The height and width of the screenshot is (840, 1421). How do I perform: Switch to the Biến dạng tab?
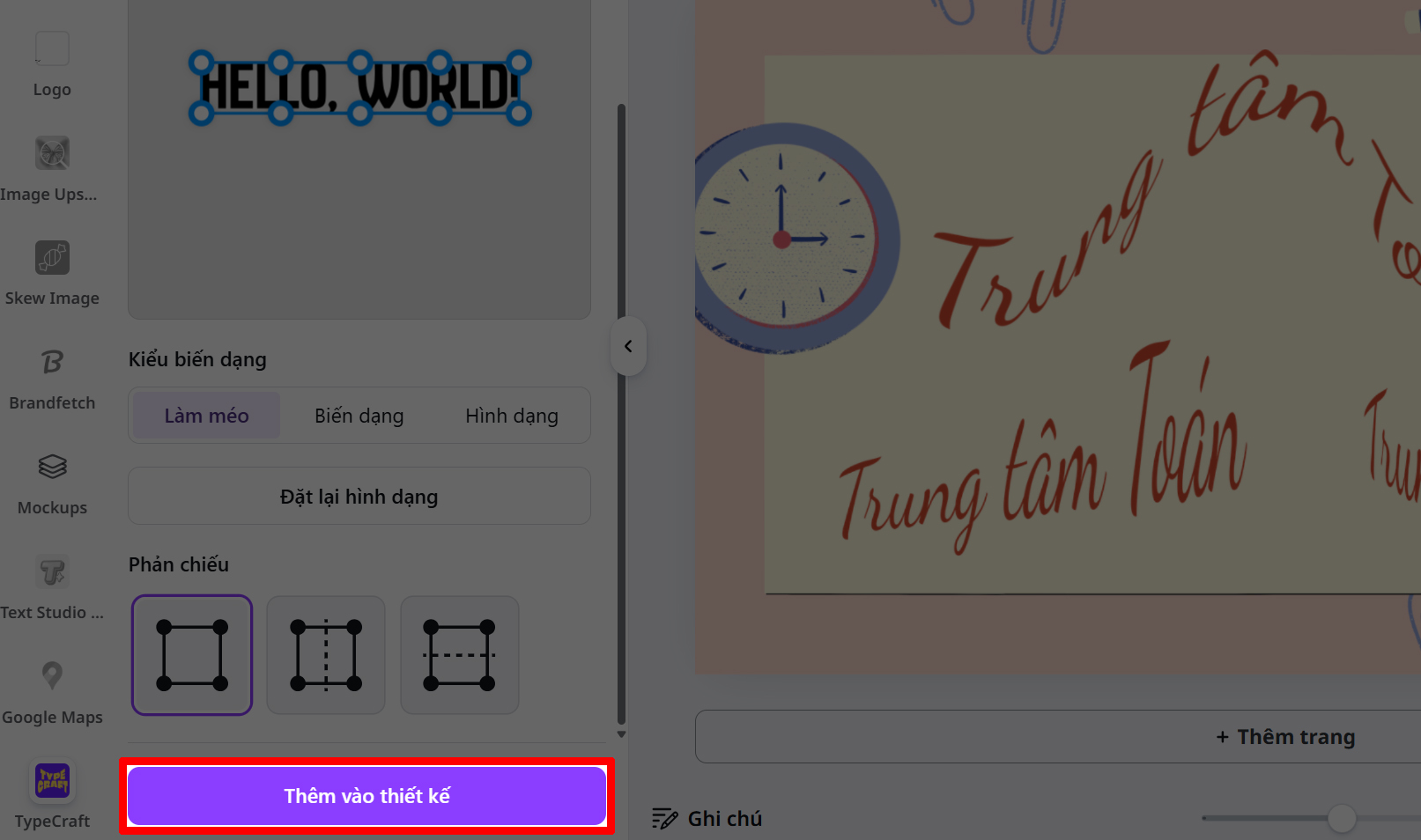point(359,415)
